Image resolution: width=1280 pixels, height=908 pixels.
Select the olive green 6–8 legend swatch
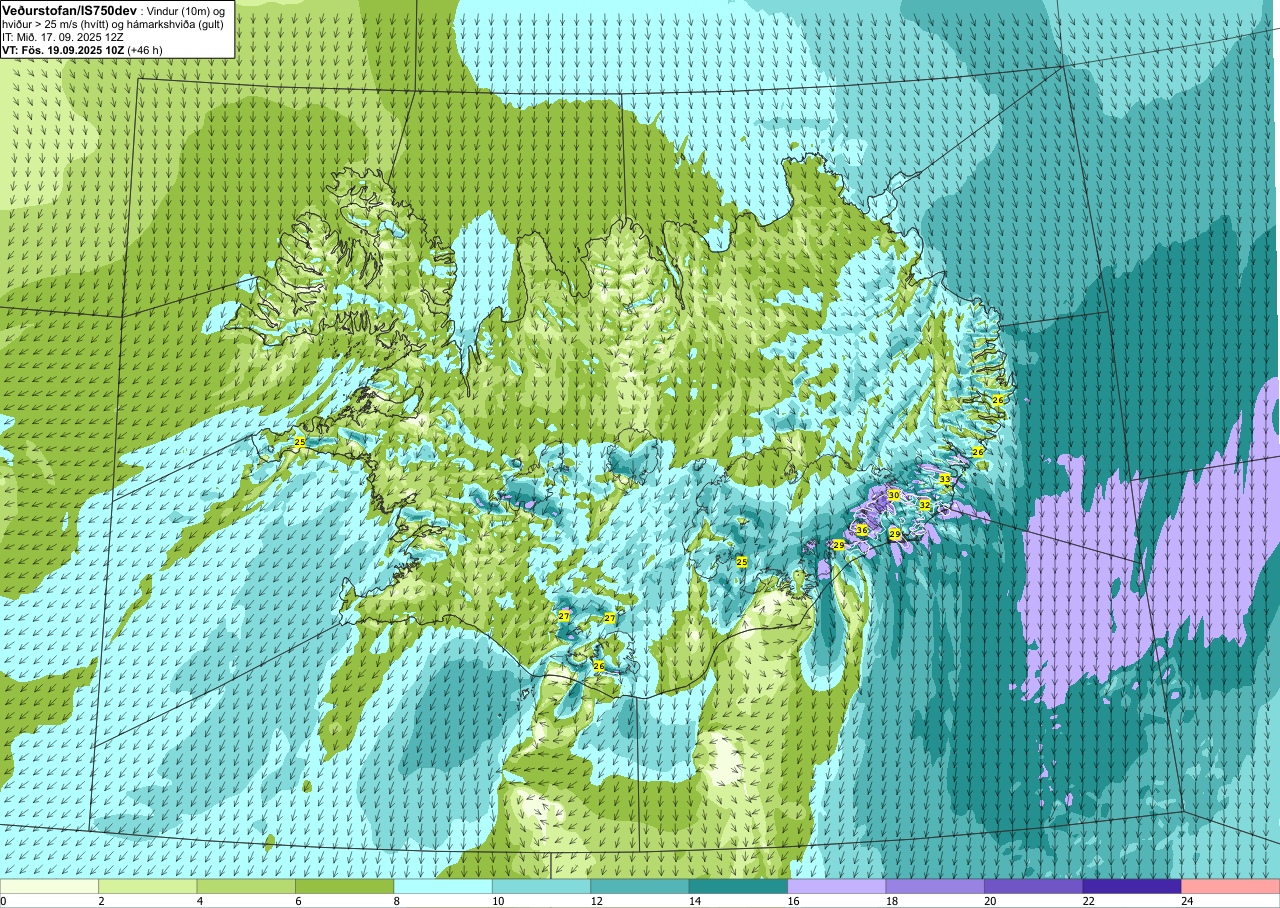344,886
